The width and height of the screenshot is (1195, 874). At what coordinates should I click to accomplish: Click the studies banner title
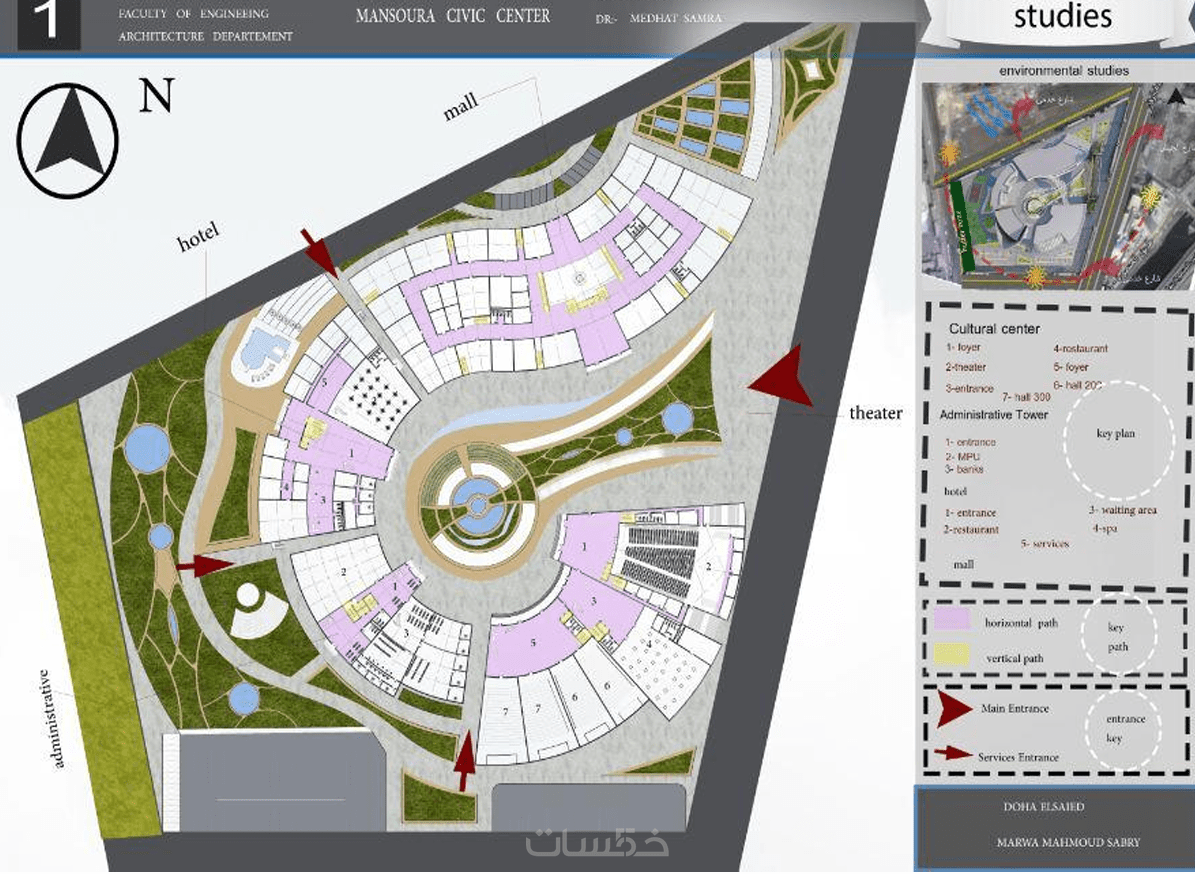[1062, 17]
